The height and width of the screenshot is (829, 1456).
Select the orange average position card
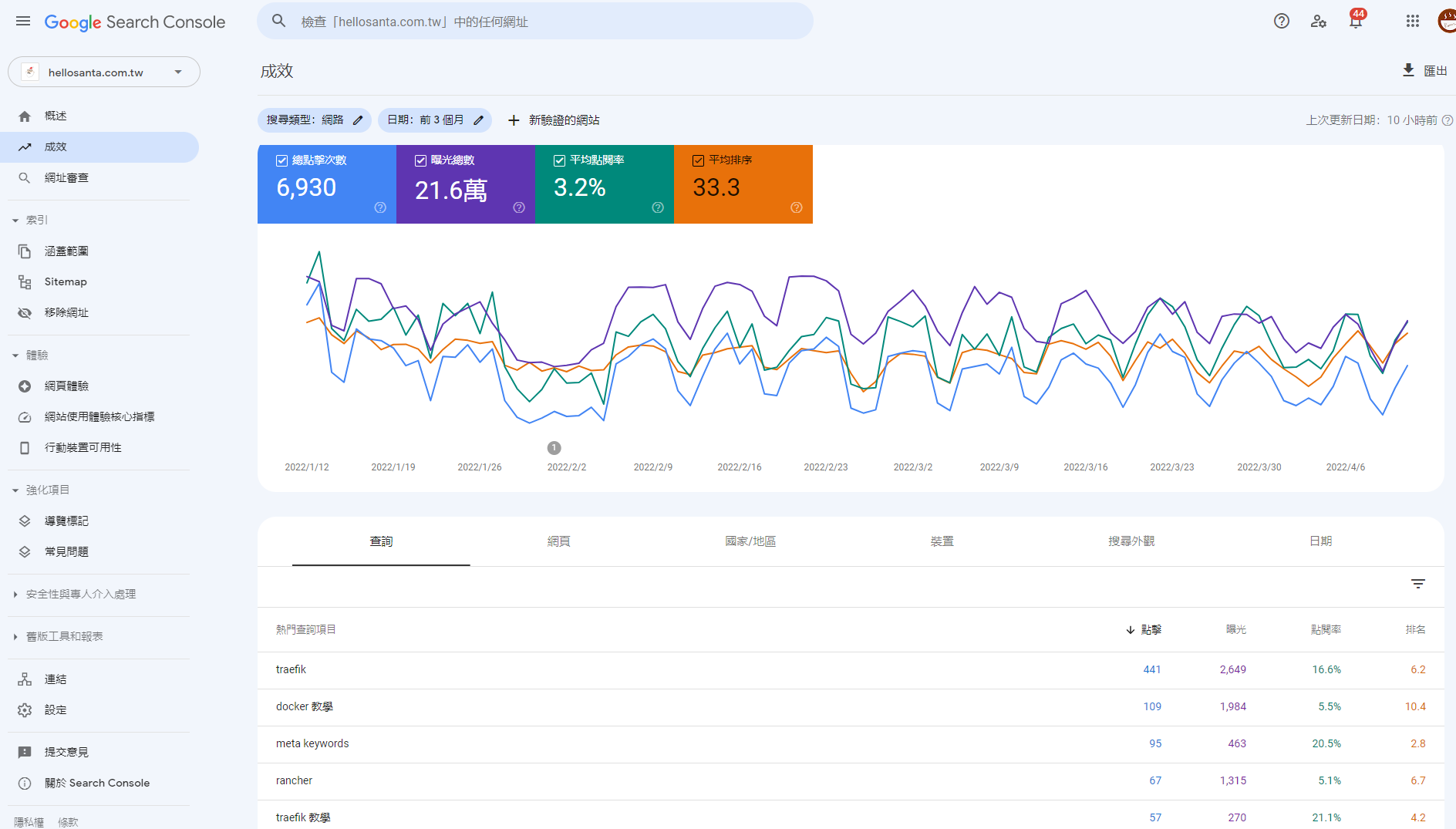coord(743,184)
